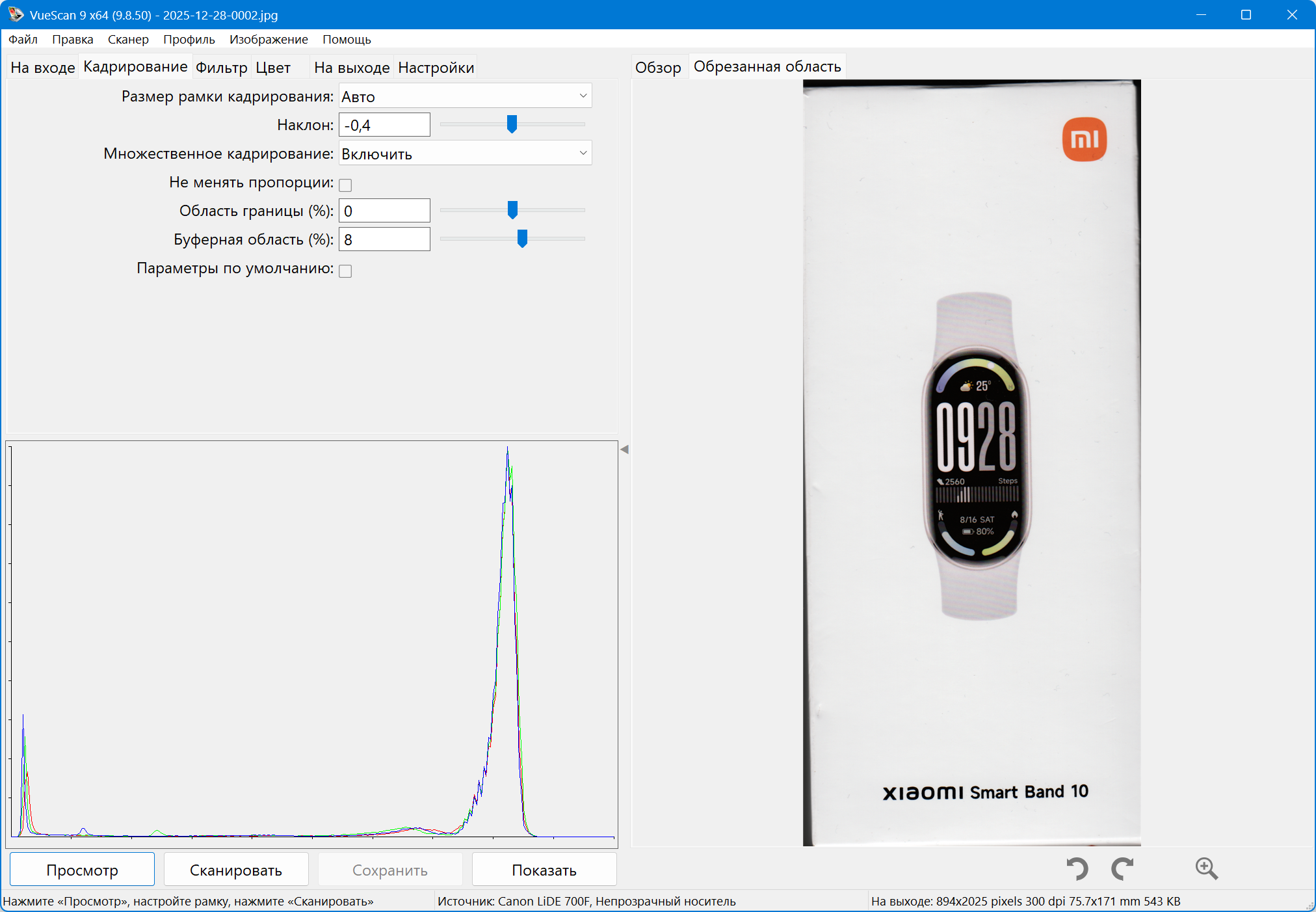This screenshot has width=1316, height=912.
Task: Minimize the VueScan window
Action: pos(1201,14)
